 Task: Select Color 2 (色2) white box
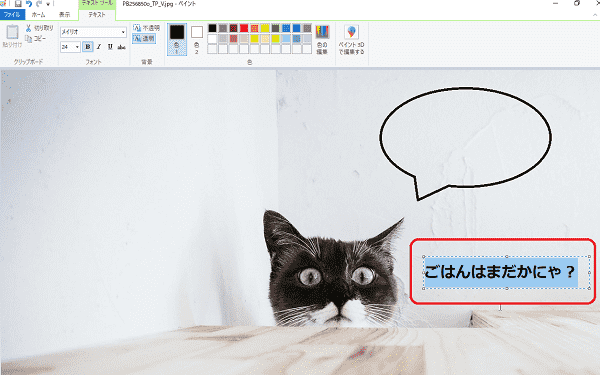197,39
